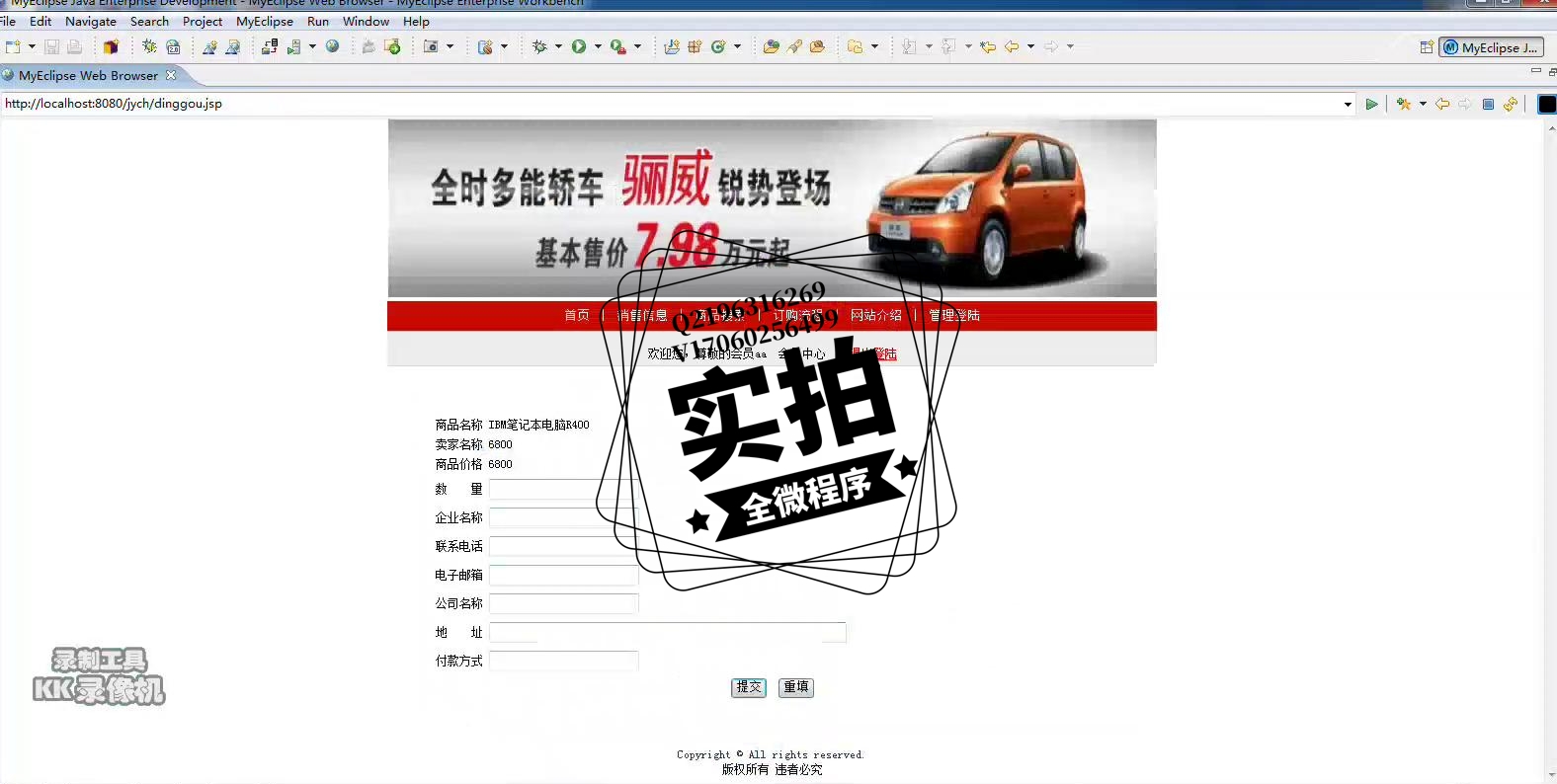Open the Edit menu
Screen dimensions: 1557x784
[41, 21]
